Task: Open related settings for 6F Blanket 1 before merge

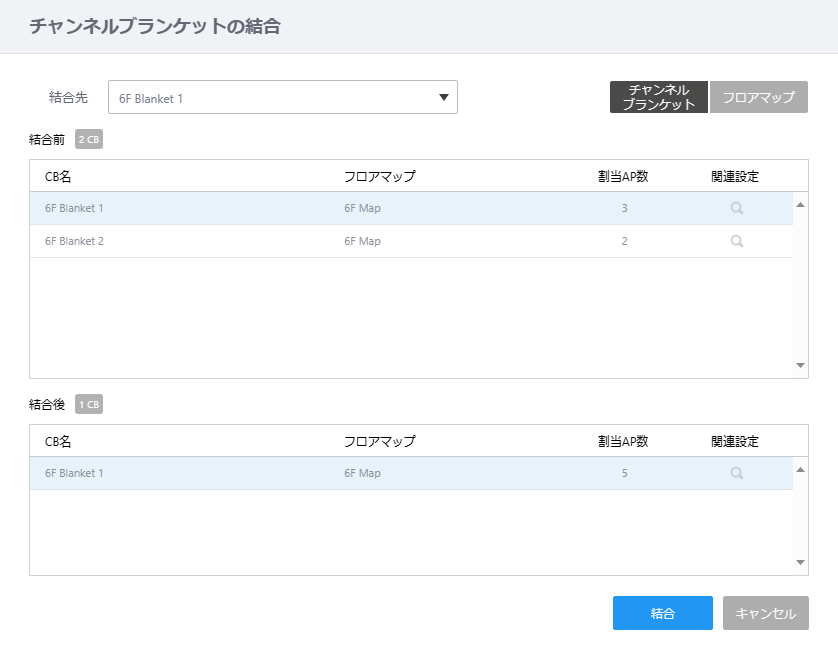Action: [x=736, y=208]
